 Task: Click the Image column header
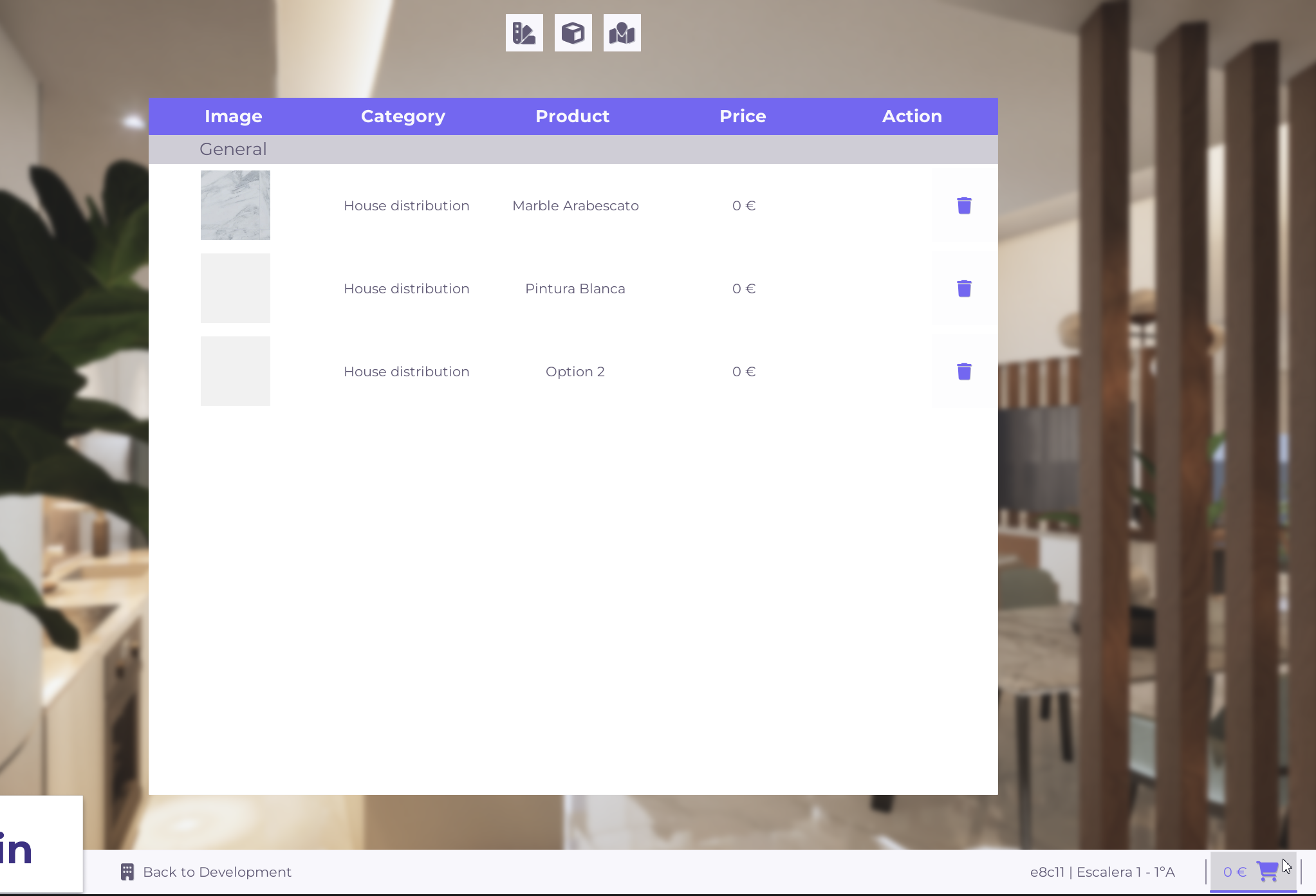(233, 116)
